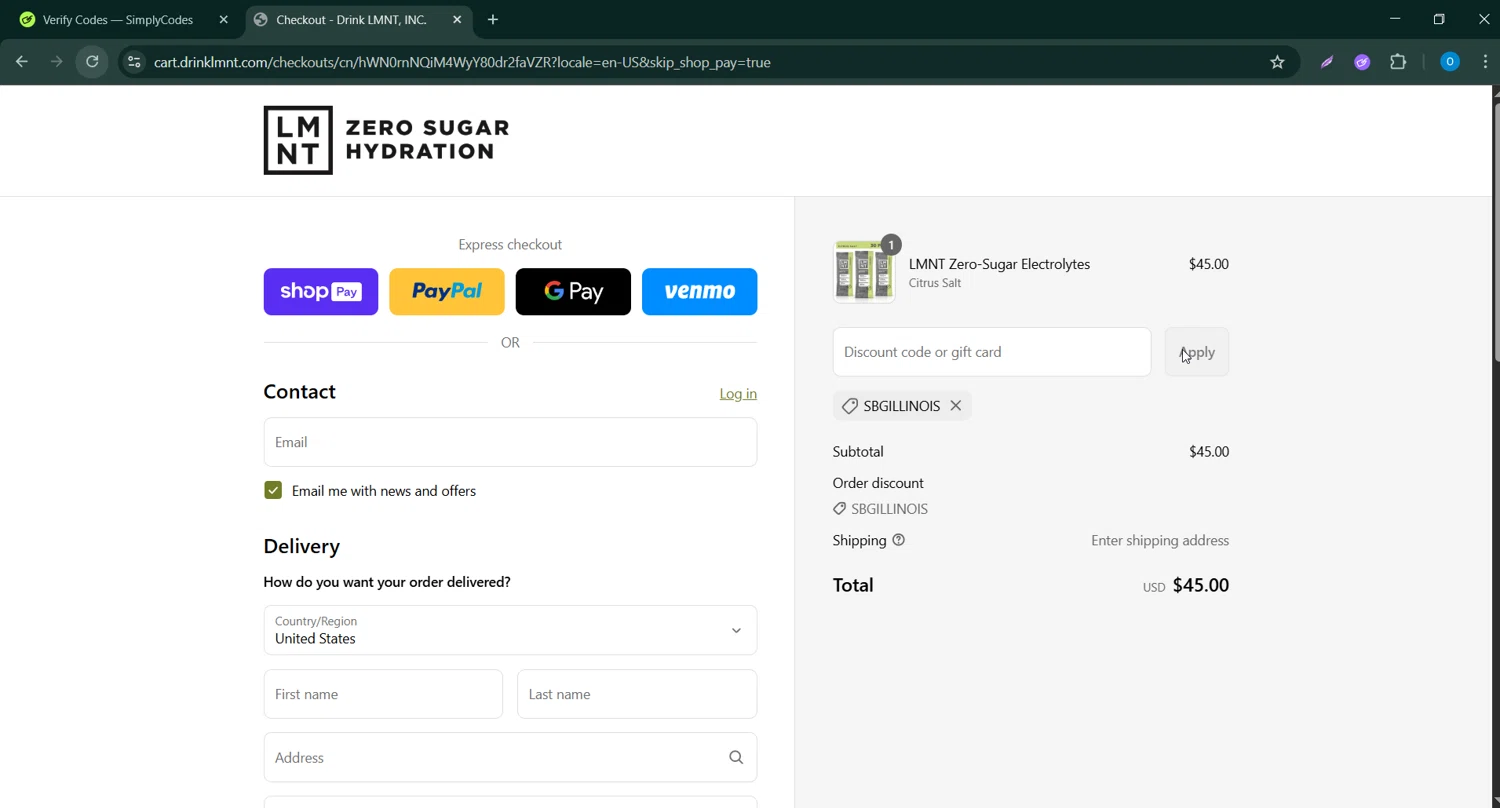Close the Verify Codes SimplyCodes tab
The width and height of the screenshot is (1500, 808).
point(223,20)
